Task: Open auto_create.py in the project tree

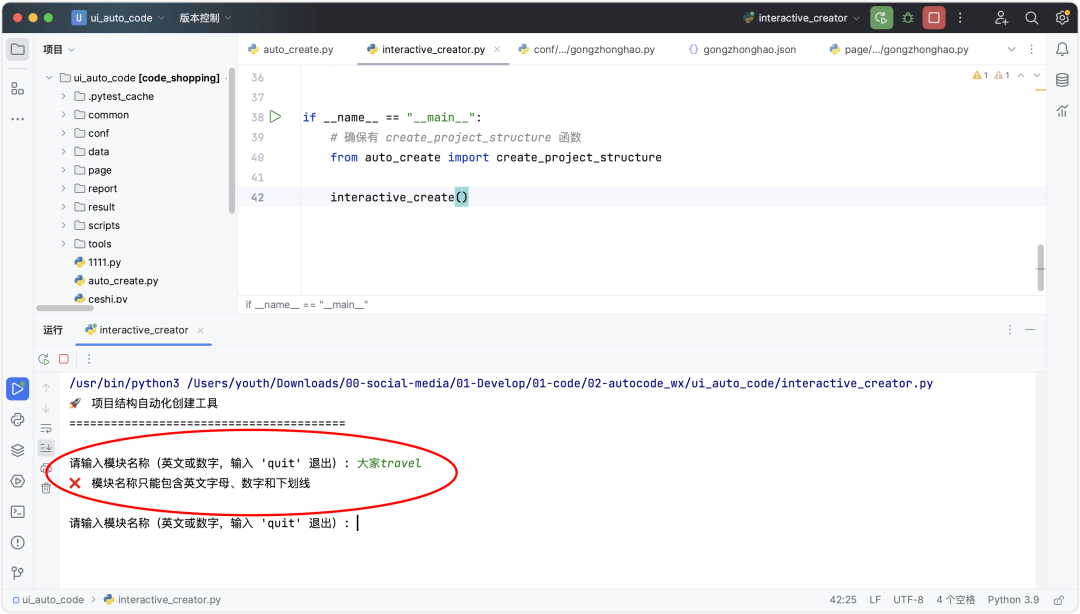Action: pyautogui.click(x=116, y=280)
